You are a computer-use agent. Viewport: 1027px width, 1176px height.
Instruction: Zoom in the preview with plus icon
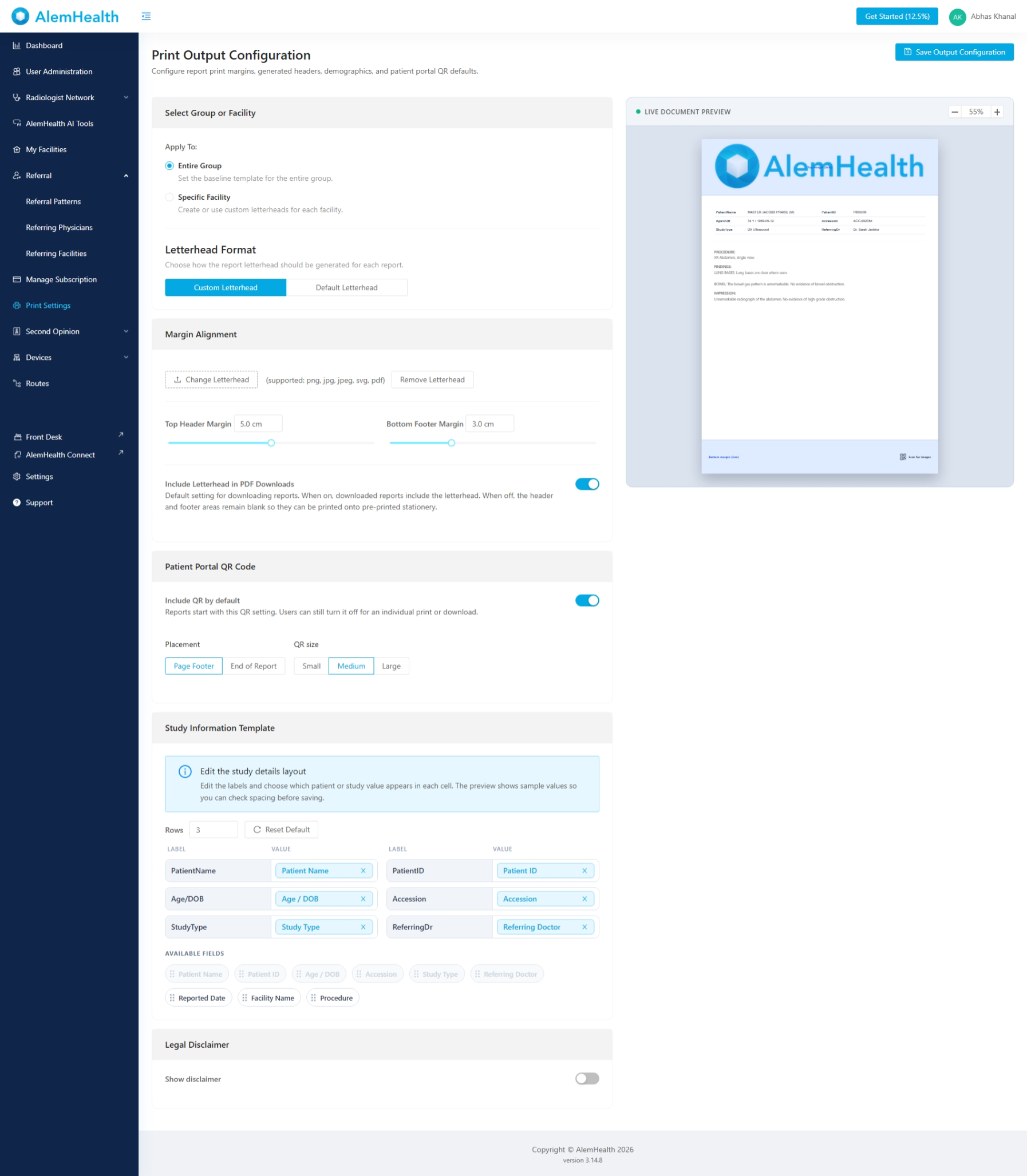pos(997,112)
